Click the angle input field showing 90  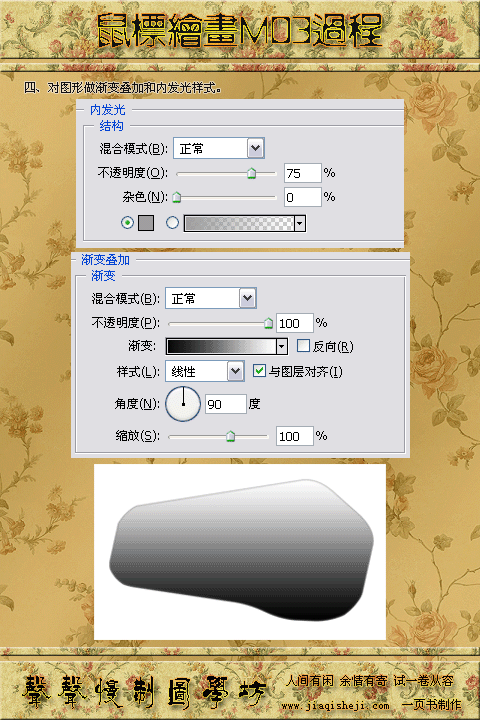[x=226, y=404]
